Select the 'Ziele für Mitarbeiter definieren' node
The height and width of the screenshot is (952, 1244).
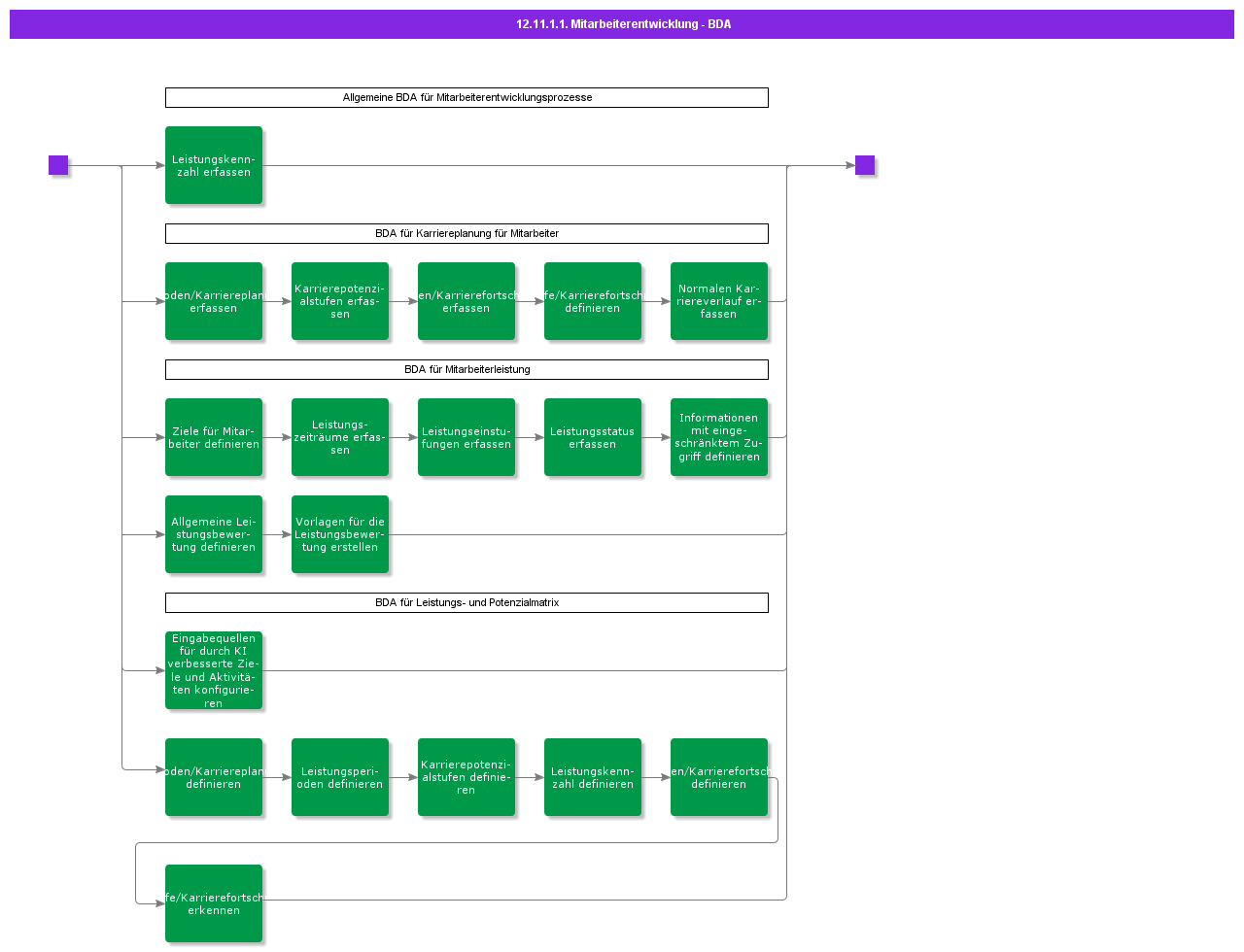214,437
